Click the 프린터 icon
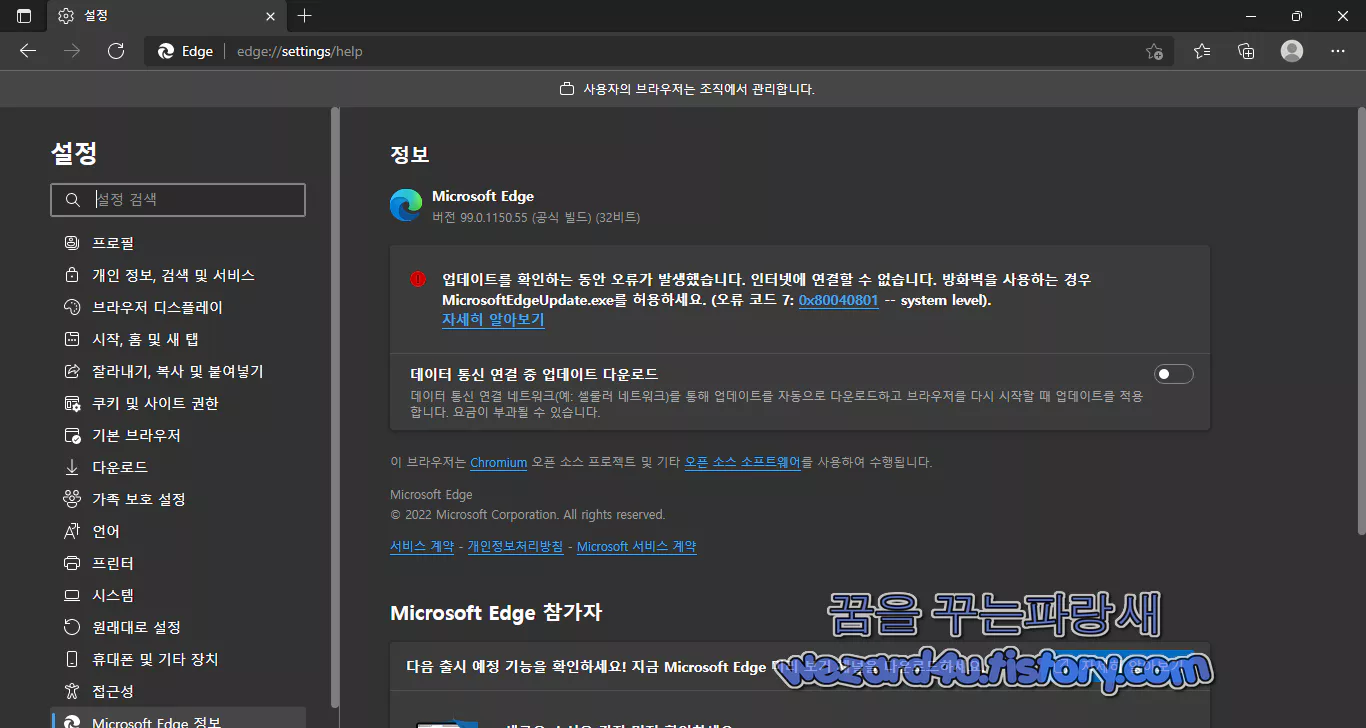The width and height of the screenshot is (1366, 728). pyautogui.click(x=72, y=563)
